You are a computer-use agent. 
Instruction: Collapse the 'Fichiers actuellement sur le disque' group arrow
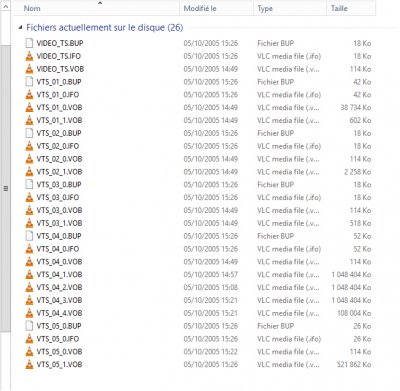pyautogui.click(x=21, y=28)
